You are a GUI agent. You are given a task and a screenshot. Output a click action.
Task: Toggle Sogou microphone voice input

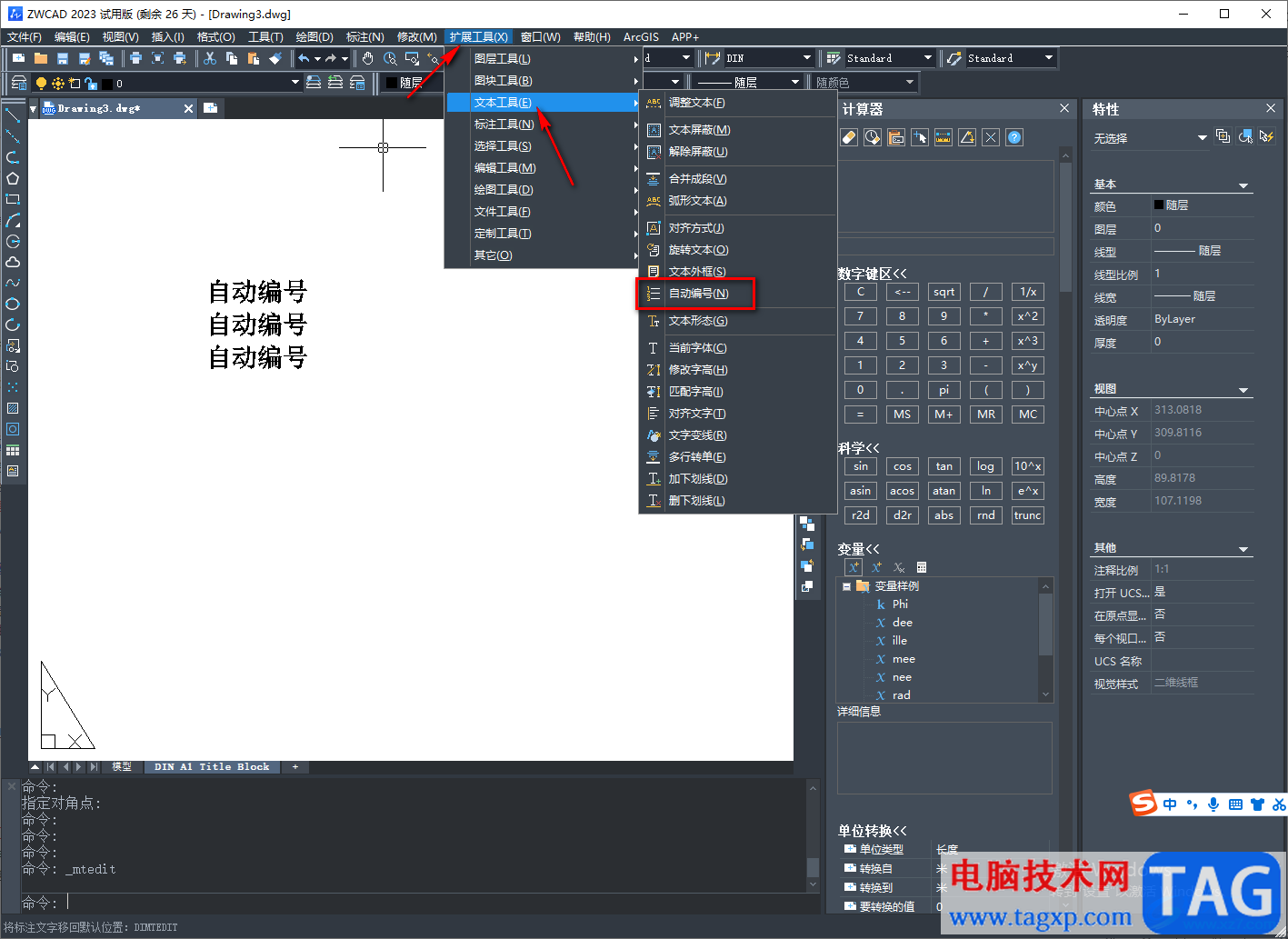tap(1213, 804)
